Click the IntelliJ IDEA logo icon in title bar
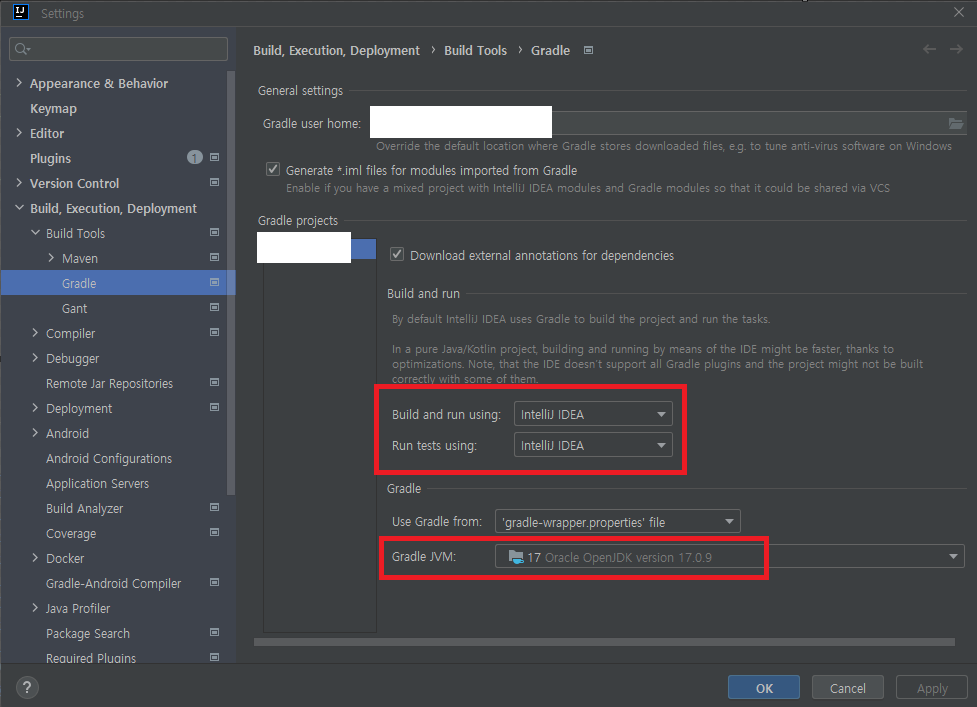Screen dimensions: 977x707 click(x=21, y=12)
